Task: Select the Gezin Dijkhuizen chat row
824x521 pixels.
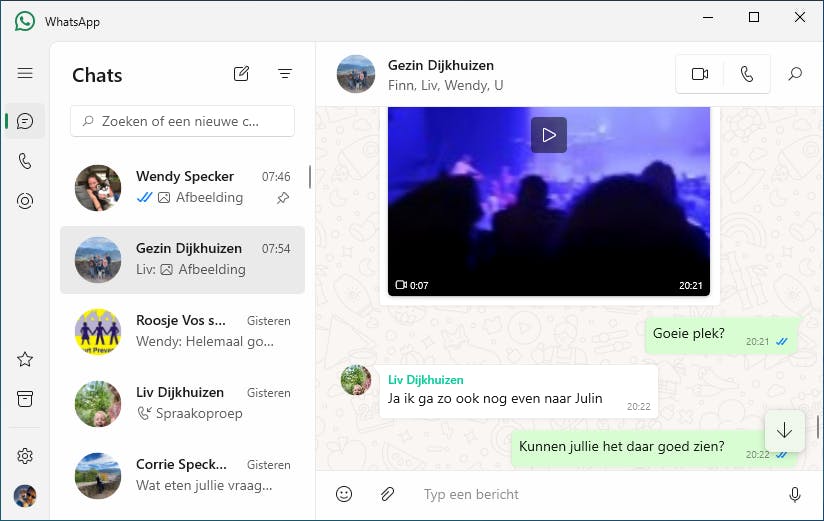Action: point(182,260)
